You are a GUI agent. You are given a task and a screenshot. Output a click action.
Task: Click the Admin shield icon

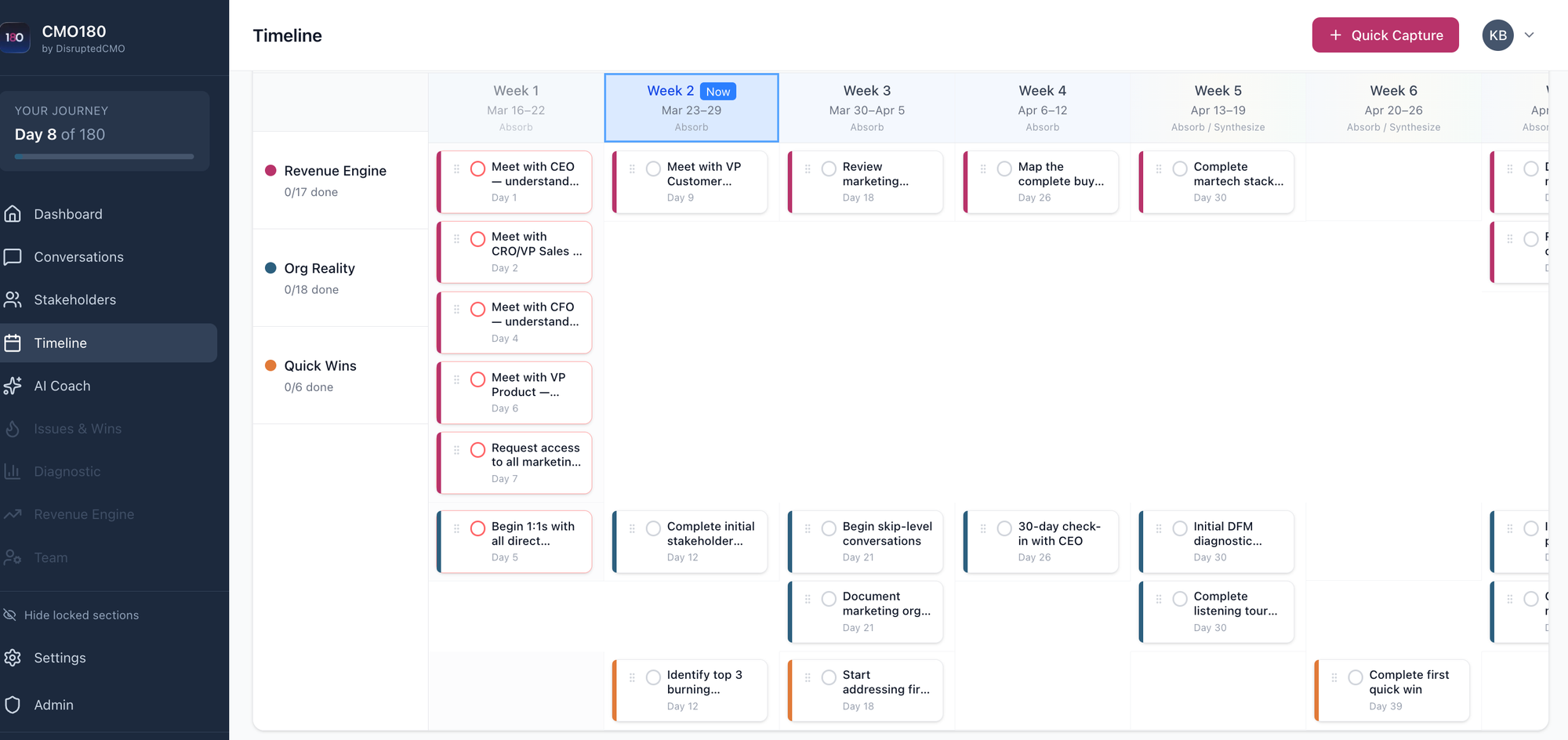click(x=13, y=705)
